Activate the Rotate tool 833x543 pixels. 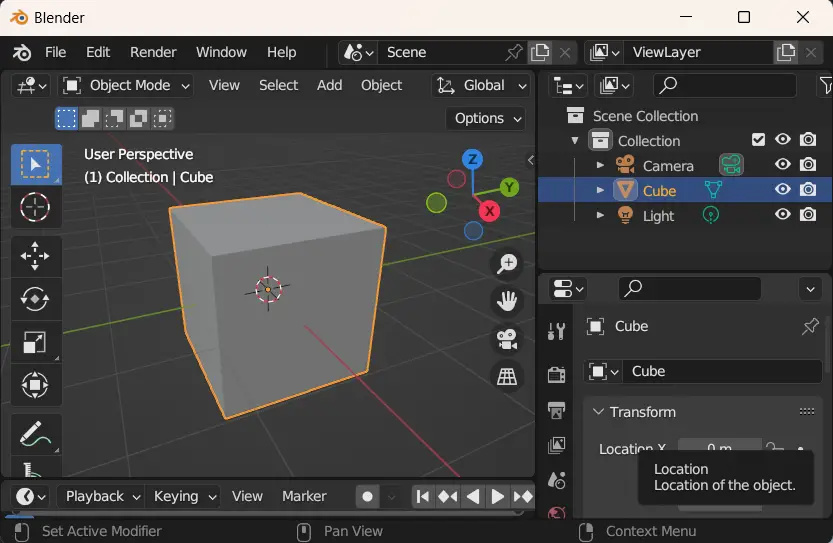35,299
